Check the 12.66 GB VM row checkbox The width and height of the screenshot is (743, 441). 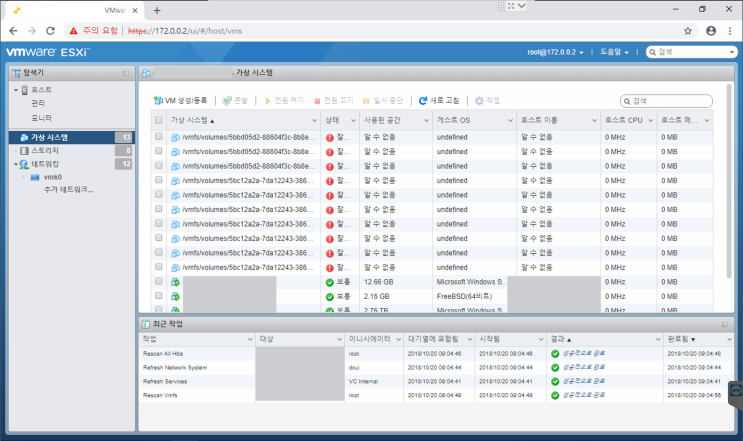pos(159,281)
